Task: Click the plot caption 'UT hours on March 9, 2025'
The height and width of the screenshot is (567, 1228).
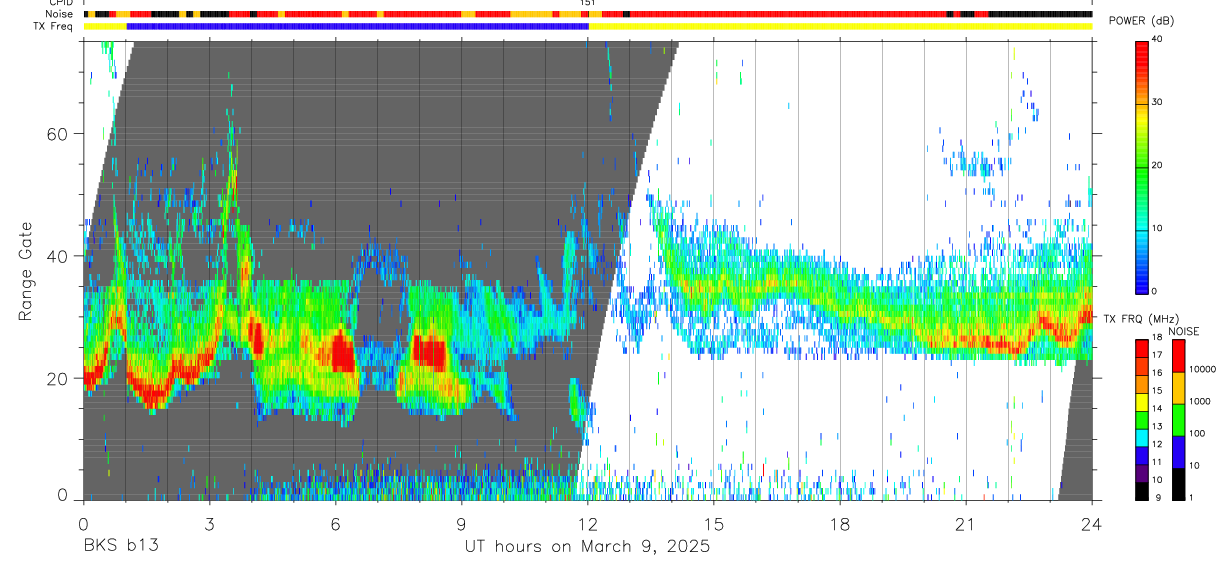Action: [x=587, y=547]
